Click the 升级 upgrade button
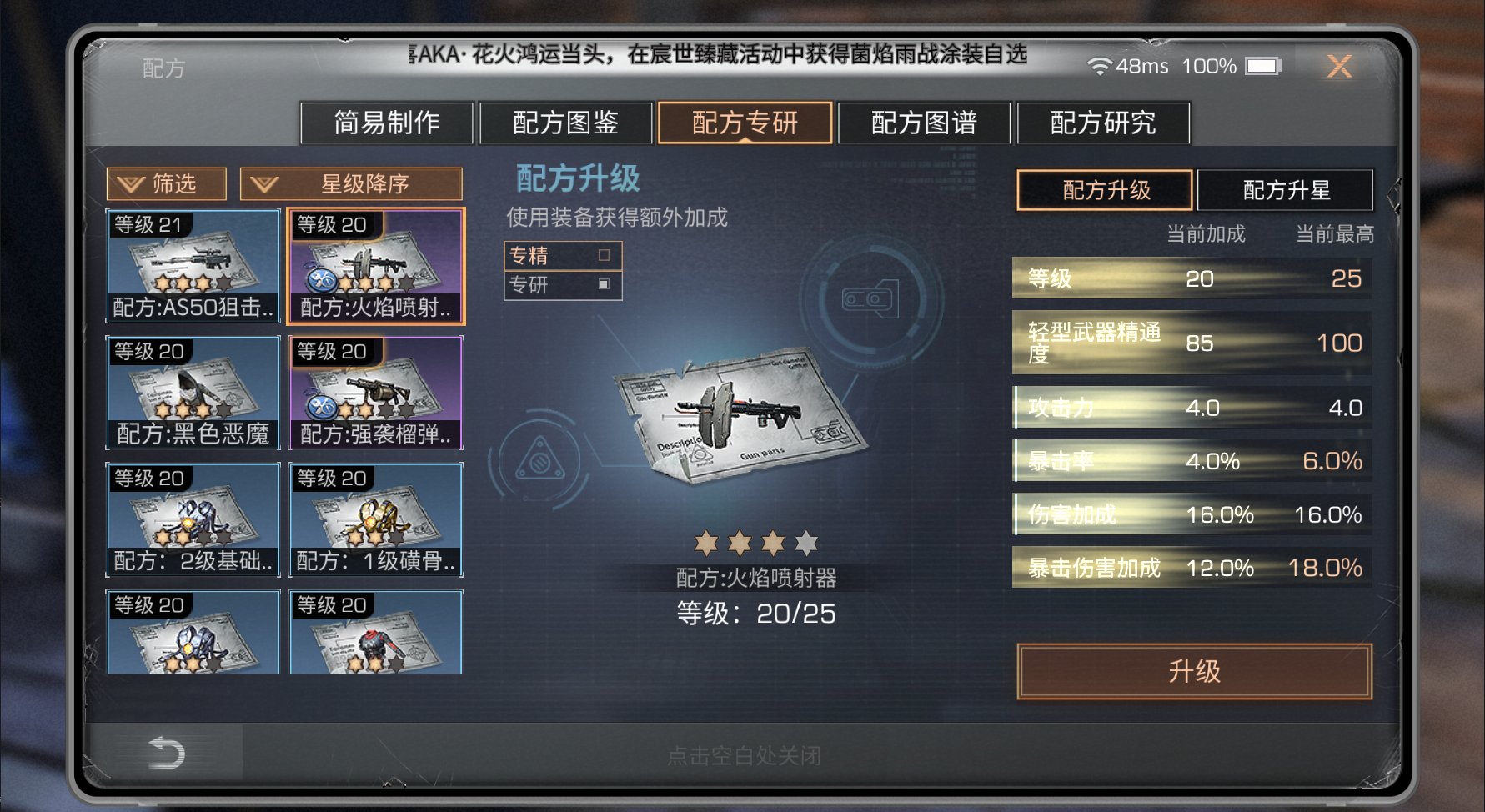The image size is (1485, 812). (x=1194, y=671)
